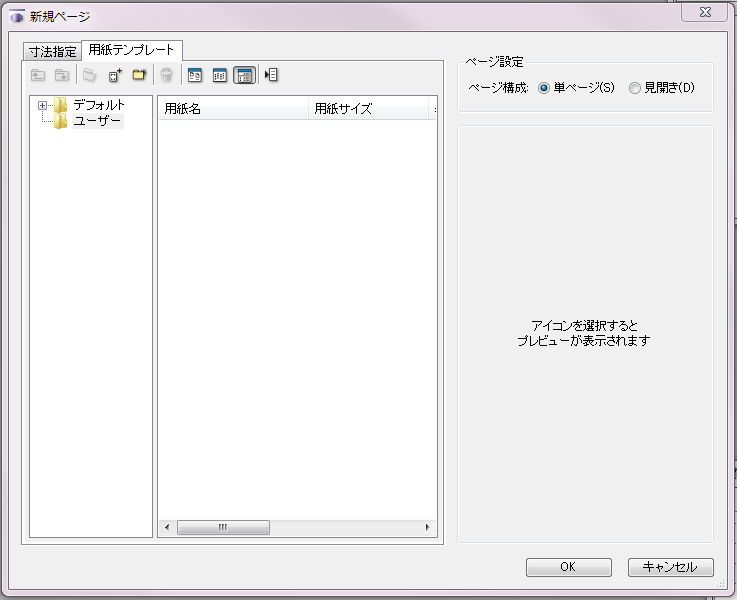
Task: Sort by 用紙サイズ column header
Action: 368,109
